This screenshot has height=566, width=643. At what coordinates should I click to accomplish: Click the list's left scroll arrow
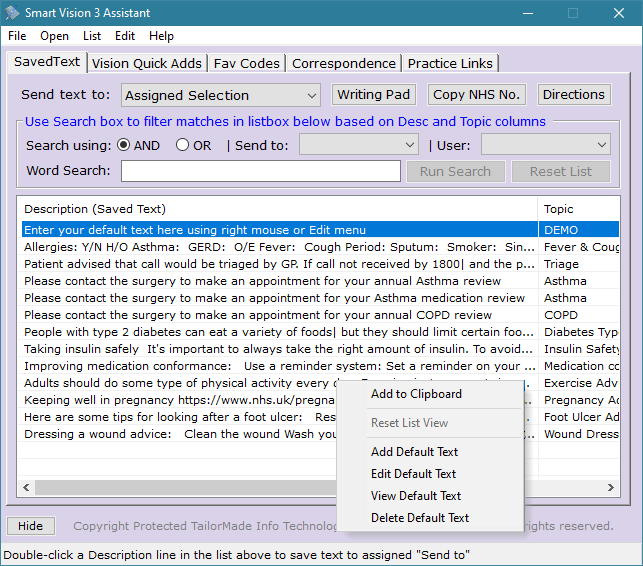26,487
